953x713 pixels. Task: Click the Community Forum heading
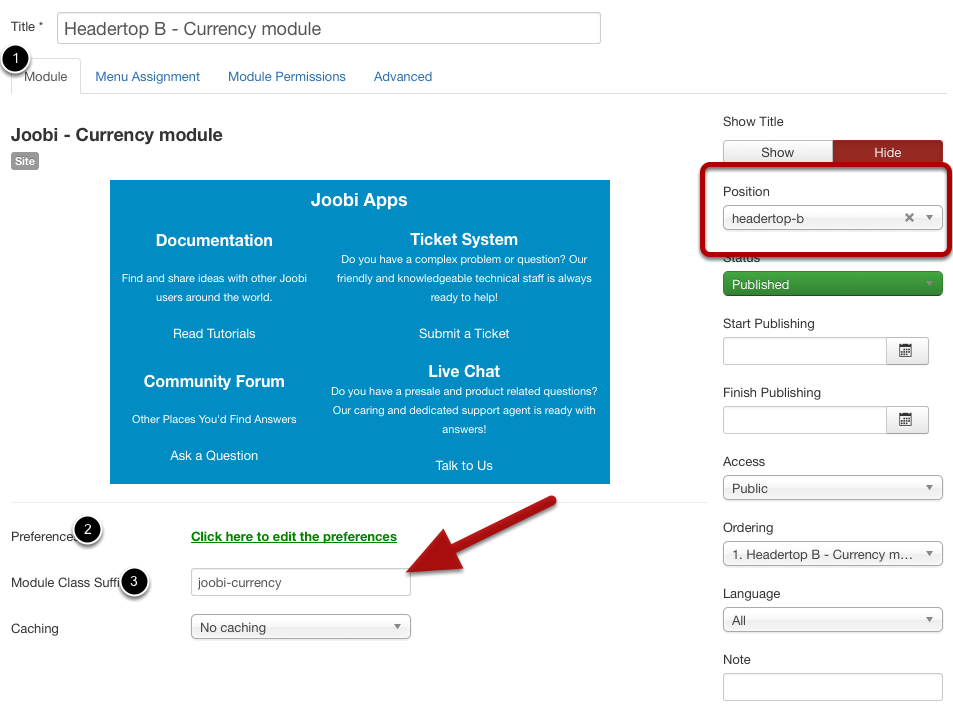pyautogui.click(x=214, y=381)
